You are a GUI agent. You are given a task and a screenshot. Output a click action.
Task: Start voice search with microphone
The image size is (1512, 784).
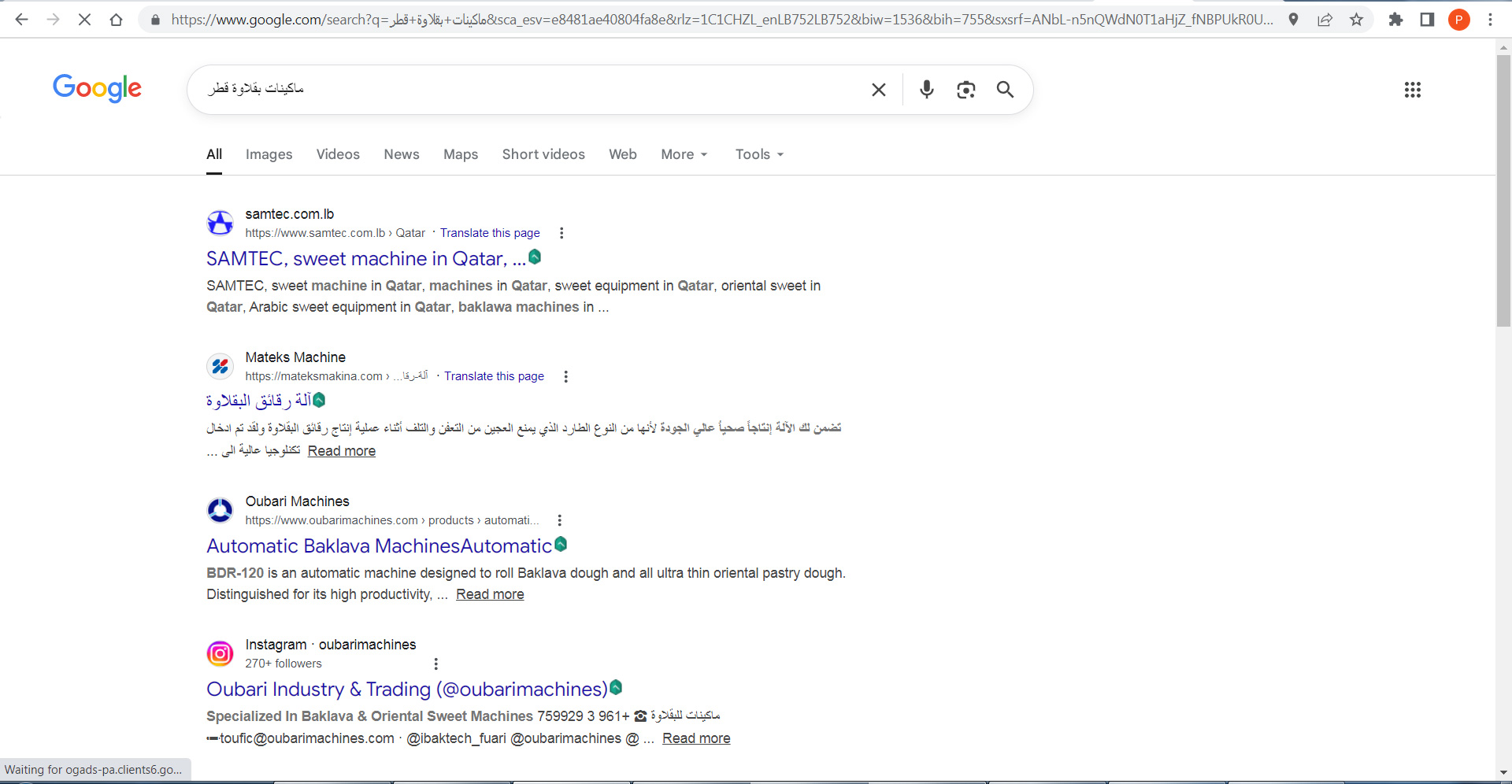(x=927, y=90)
